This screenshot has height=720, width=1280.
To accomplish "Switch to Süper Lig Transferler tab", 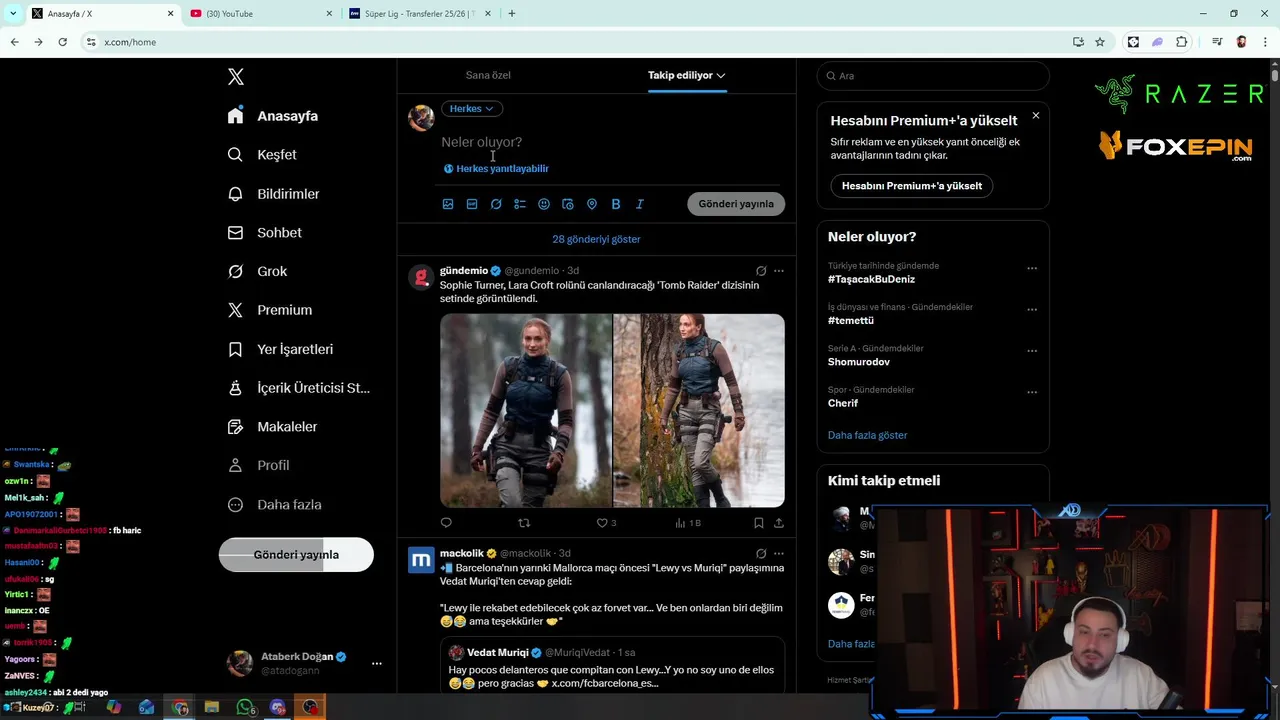I will pos(420,14).
